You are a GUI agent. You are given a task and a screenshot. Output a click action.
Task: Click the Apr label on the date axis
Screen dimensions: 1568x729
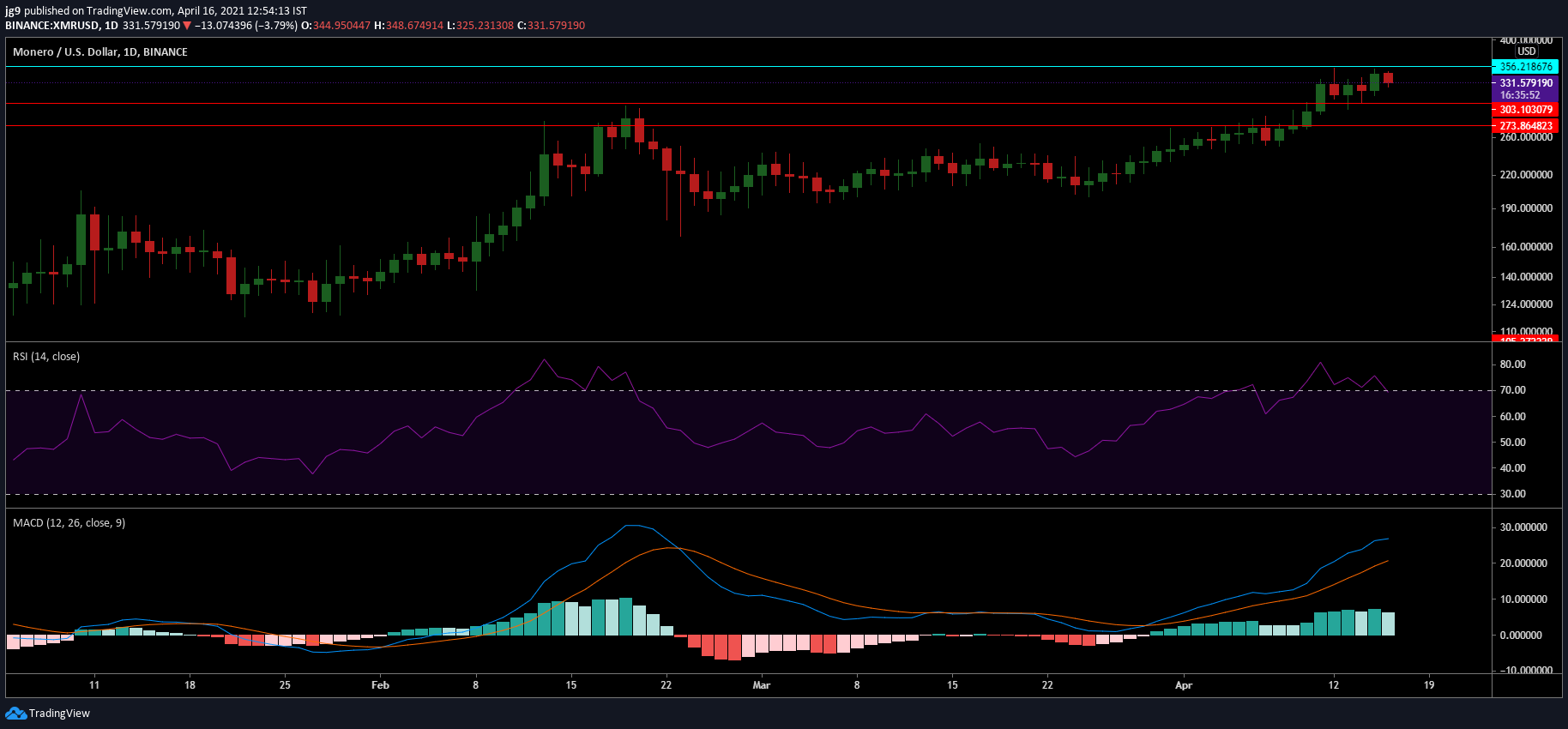(x=1184, y=685)
